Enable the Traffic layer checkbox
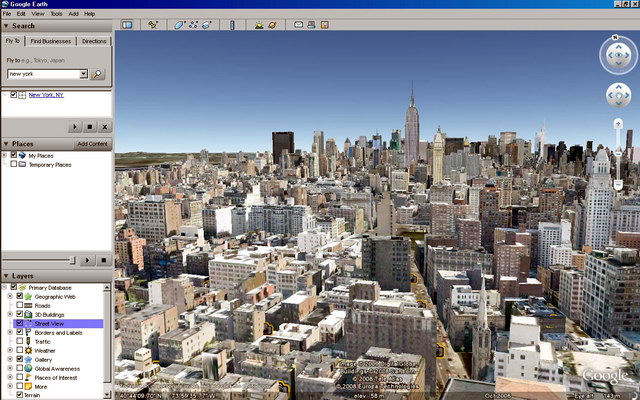 (19, 341)
